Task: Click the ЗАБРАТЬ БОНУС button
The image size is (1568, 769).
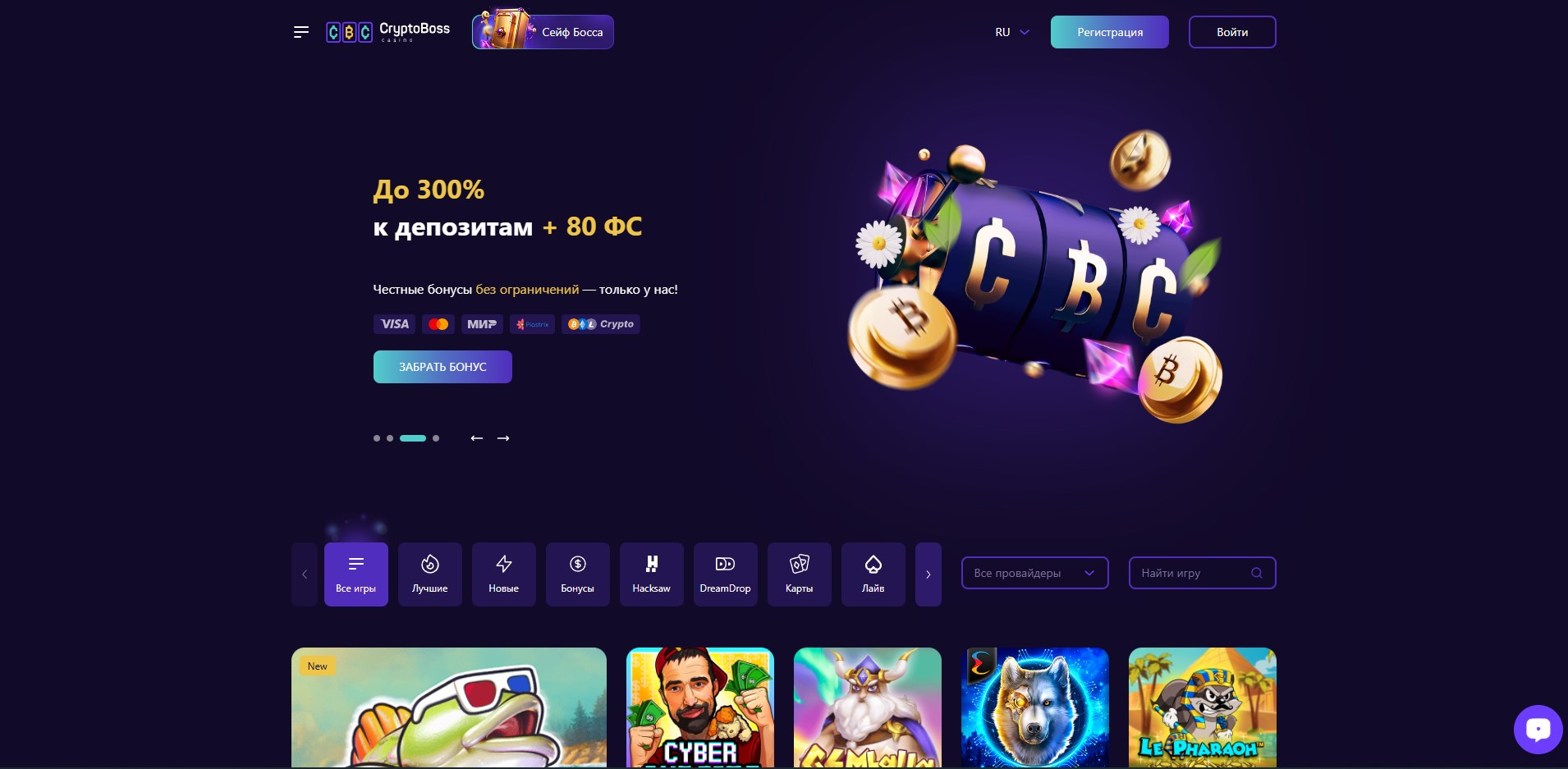Action: 442,367
